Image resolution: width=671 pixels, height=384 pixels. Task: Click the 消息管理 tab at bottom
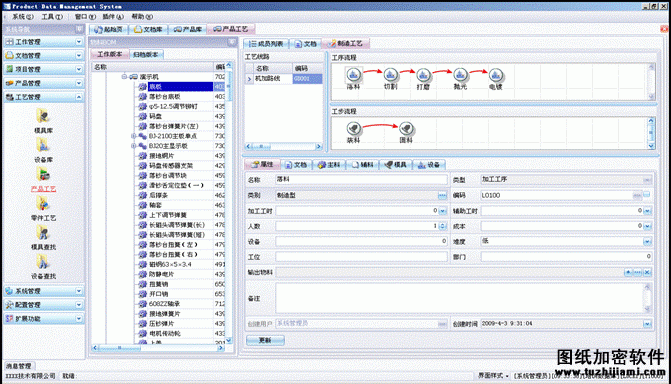click(18, 366)
